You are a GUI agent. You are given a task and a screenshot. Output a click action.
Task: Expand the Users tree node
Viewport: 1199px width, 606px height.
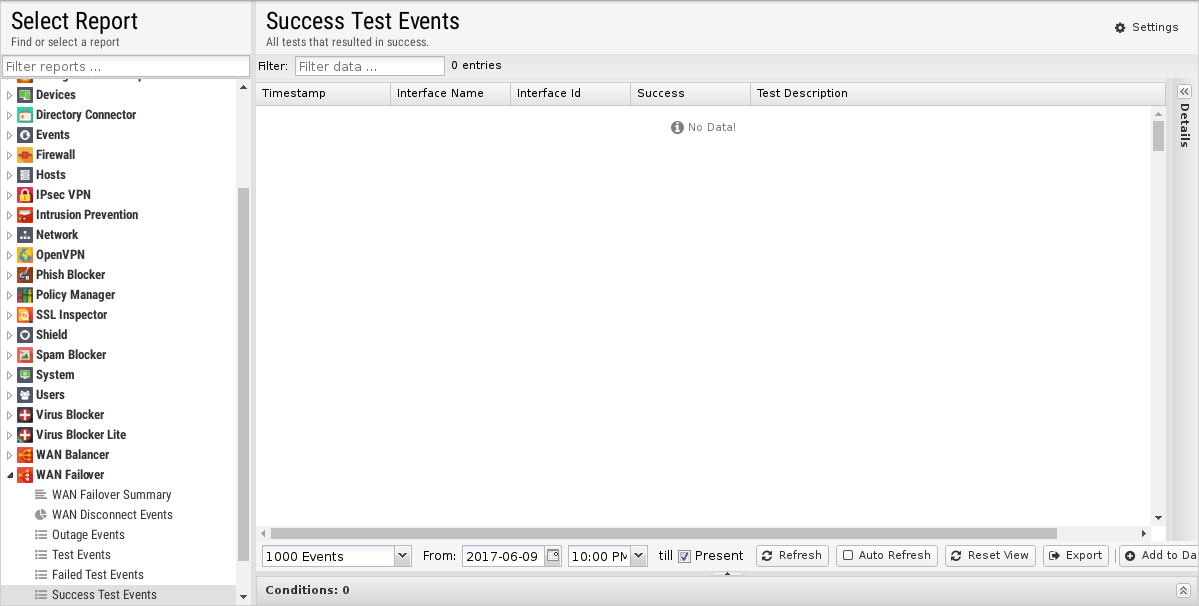coord(9,395)
